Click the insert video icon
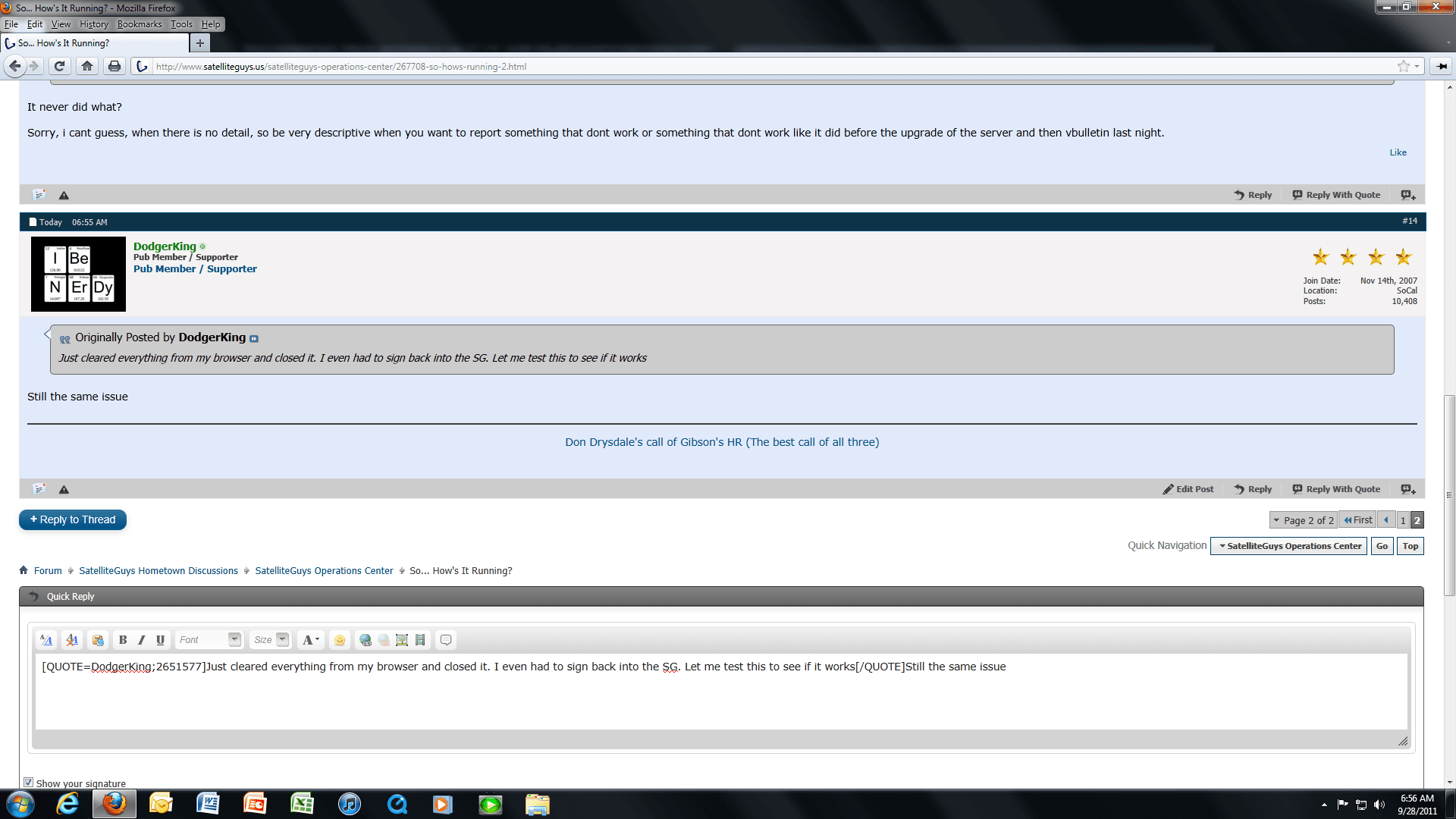This screenshot has height=819, width=1456. coord(420,640)
